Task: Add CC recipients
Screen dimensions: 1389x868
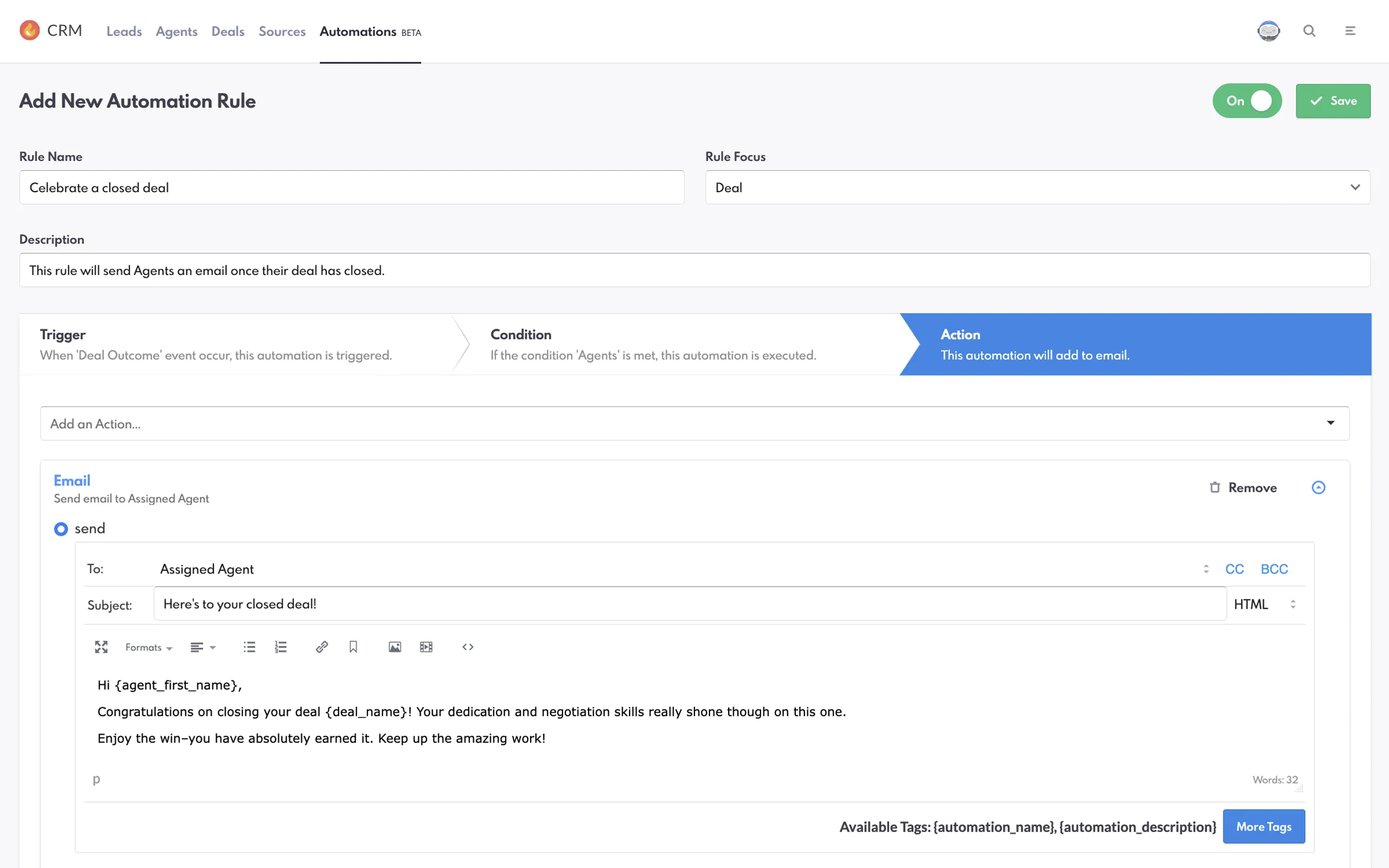Action: click(1234, 569)
